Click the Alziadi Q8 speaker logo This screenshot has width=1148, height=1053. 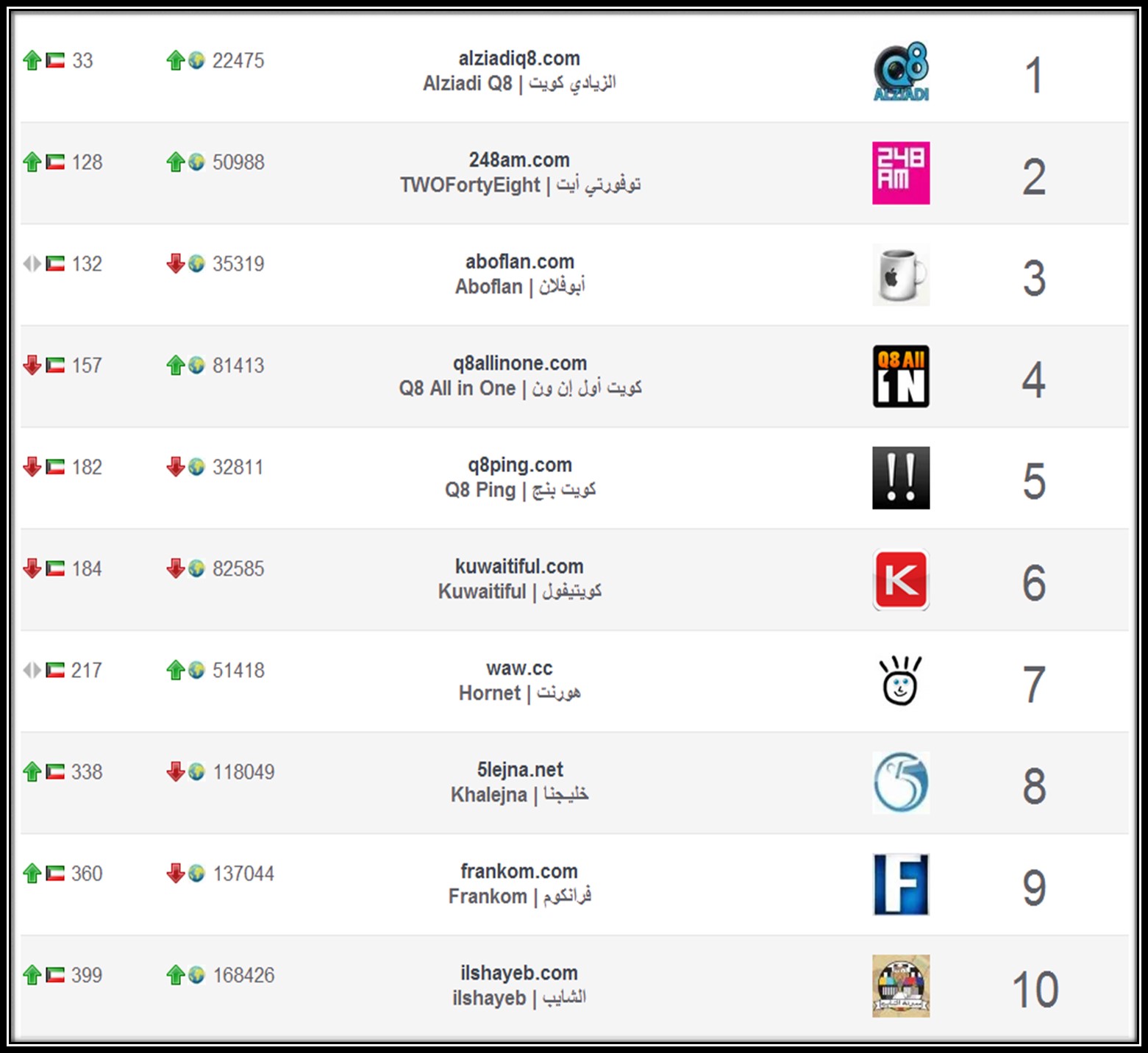pos(901,71)
